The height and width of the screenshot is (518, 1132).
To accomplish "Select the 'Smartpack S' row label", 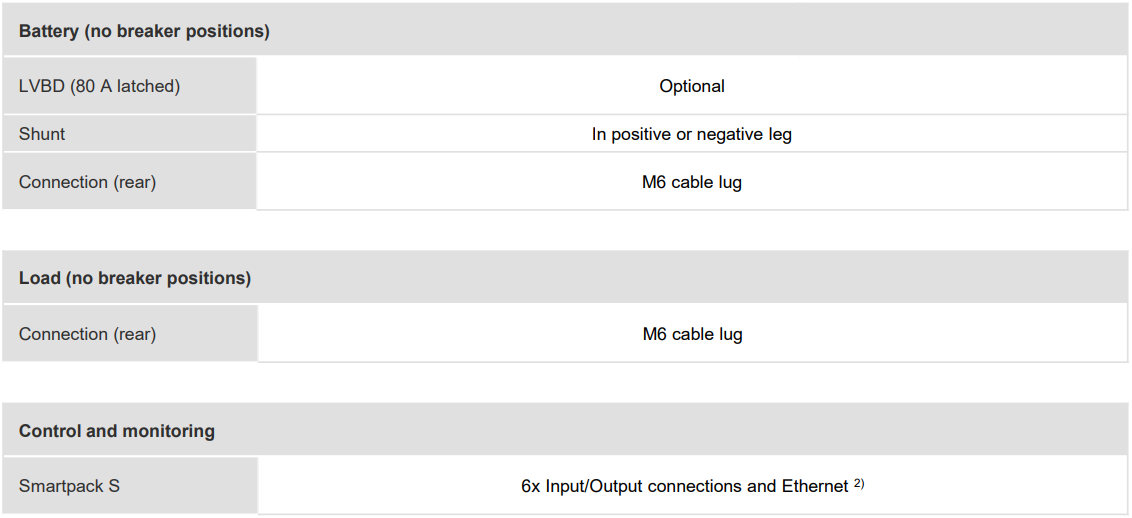I will click(69, 486).
